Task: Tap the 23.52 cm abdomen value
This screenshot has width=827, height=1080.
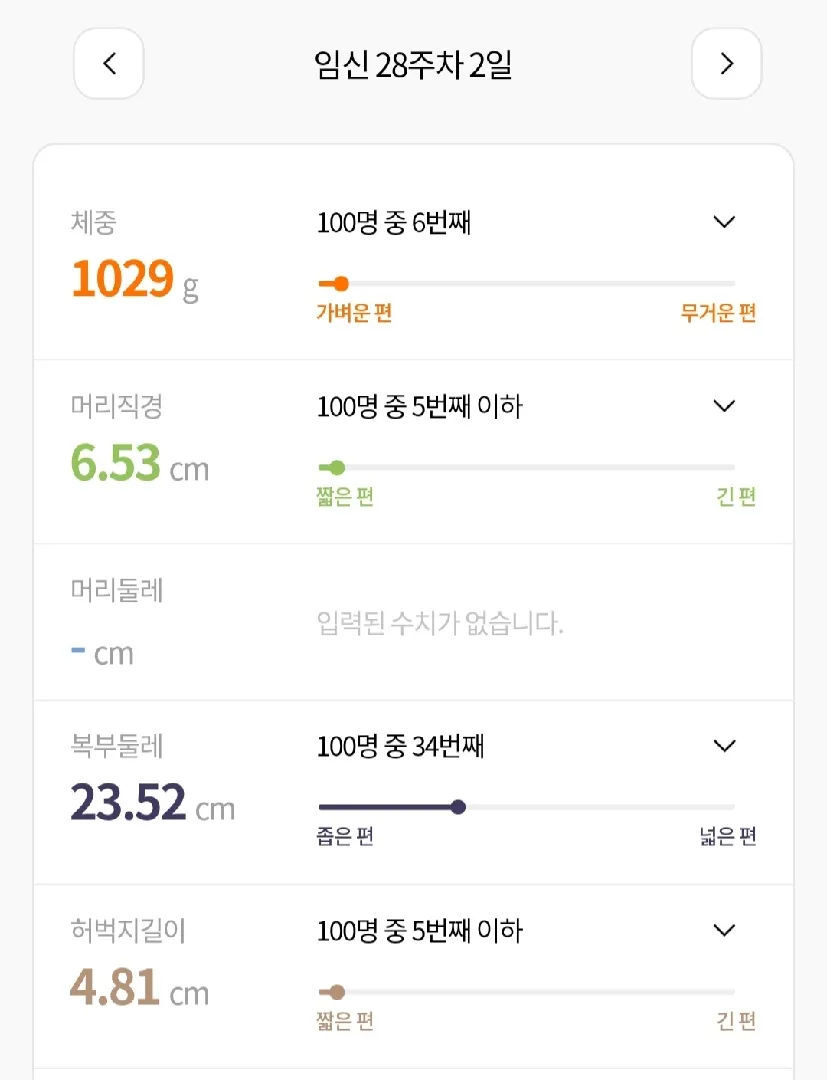Action: tap(153, 802)
